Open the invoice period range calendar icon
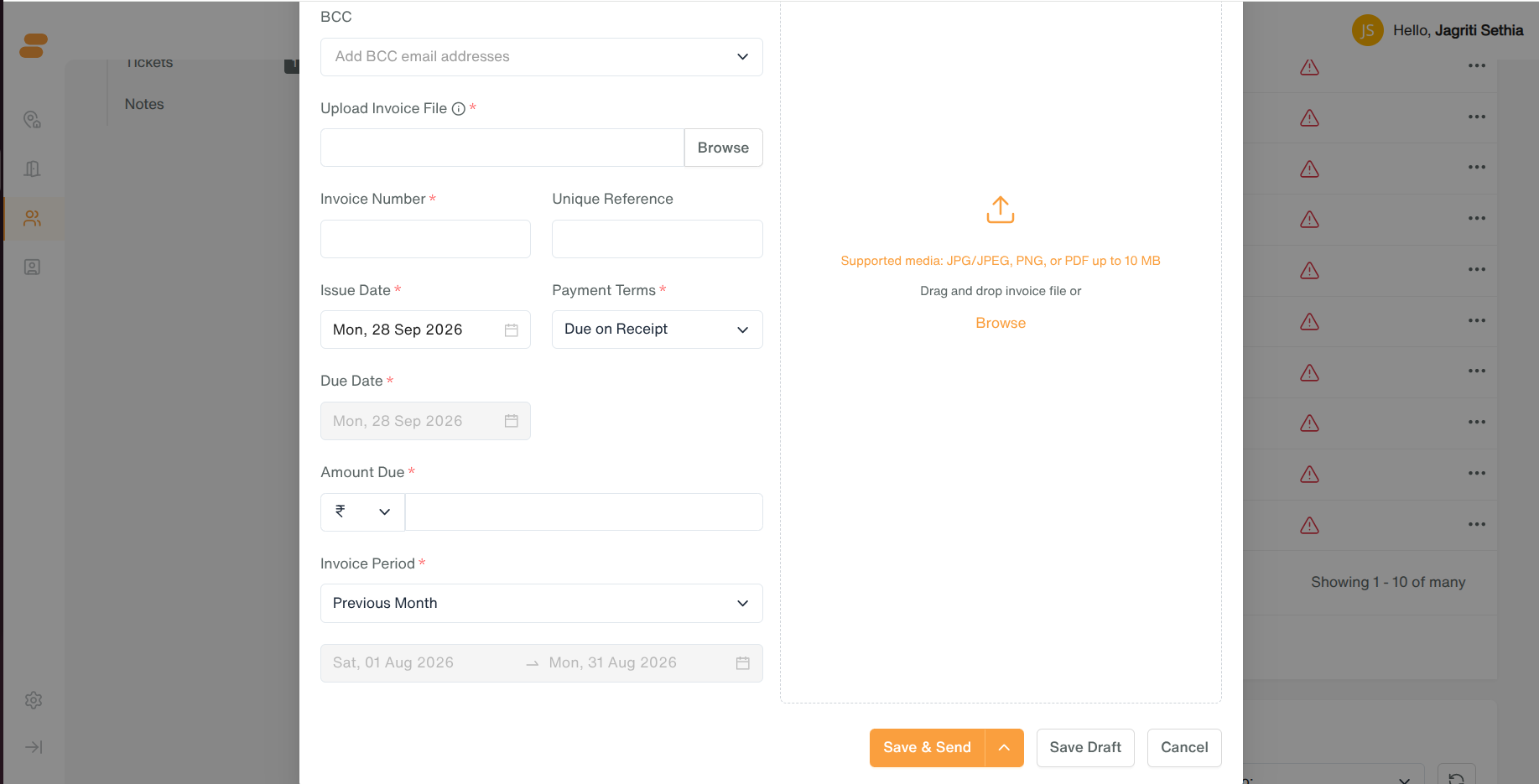 coord(743,663)
